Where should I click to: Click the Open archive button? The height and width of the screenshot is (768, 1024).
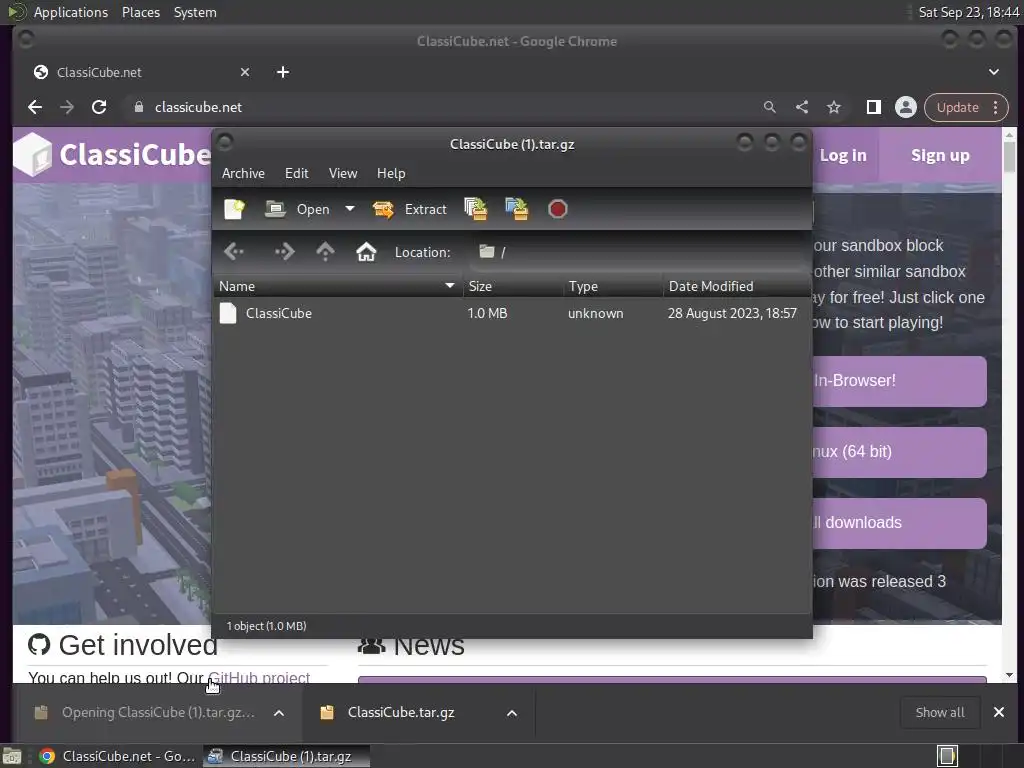pos(297,209)
